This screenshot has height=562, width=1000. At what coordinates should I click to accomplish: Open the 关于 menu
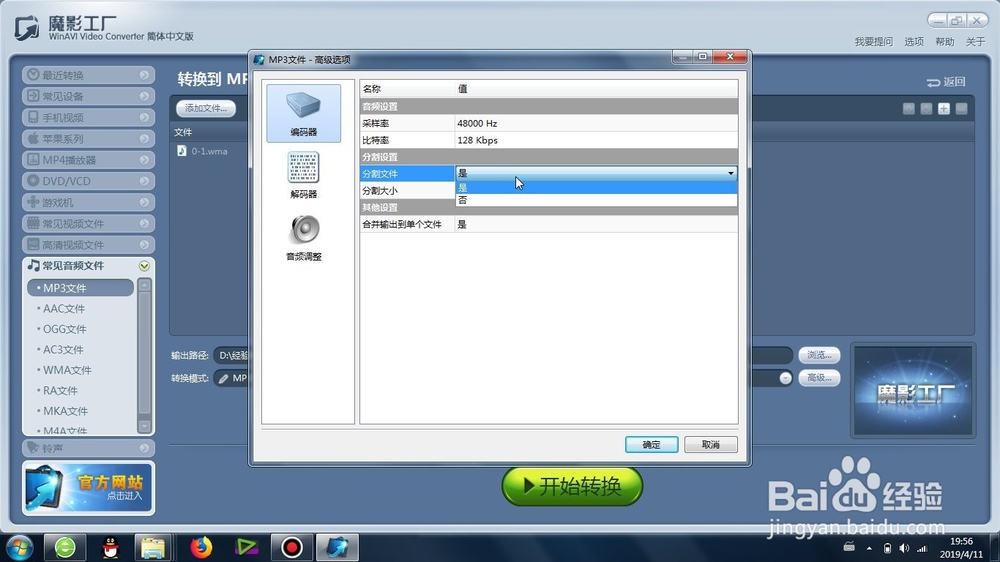pos(975,41)
